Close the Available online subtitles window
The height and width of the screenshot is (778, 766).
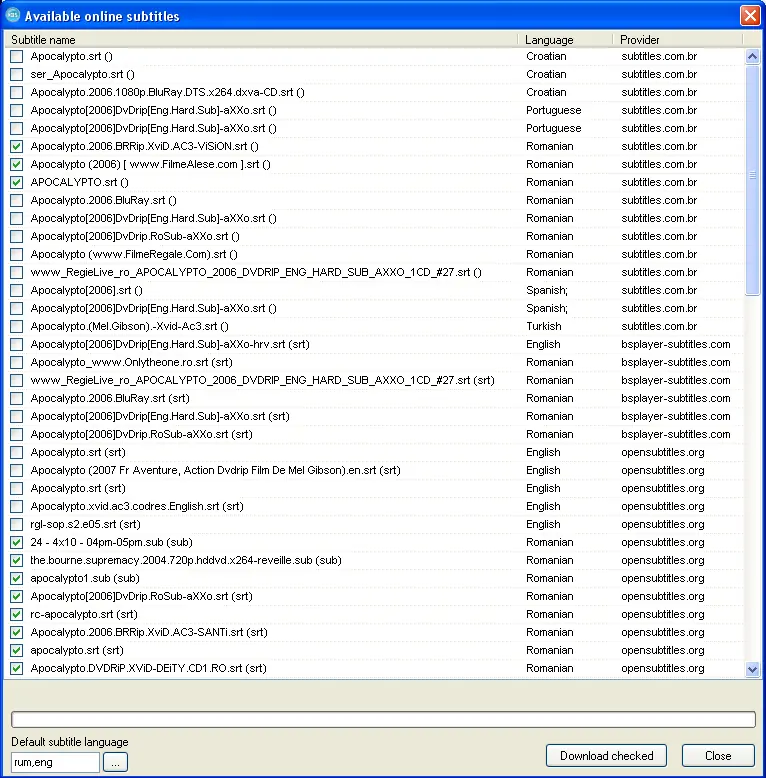click(x=750, y=15)
